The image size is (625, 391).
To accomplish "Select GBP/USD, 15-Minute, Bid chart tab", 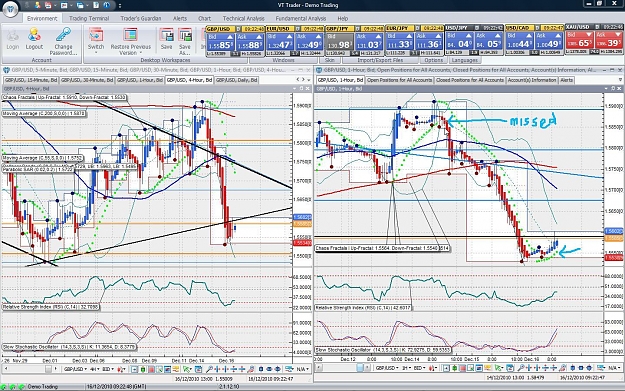I will tap(31, 80).
